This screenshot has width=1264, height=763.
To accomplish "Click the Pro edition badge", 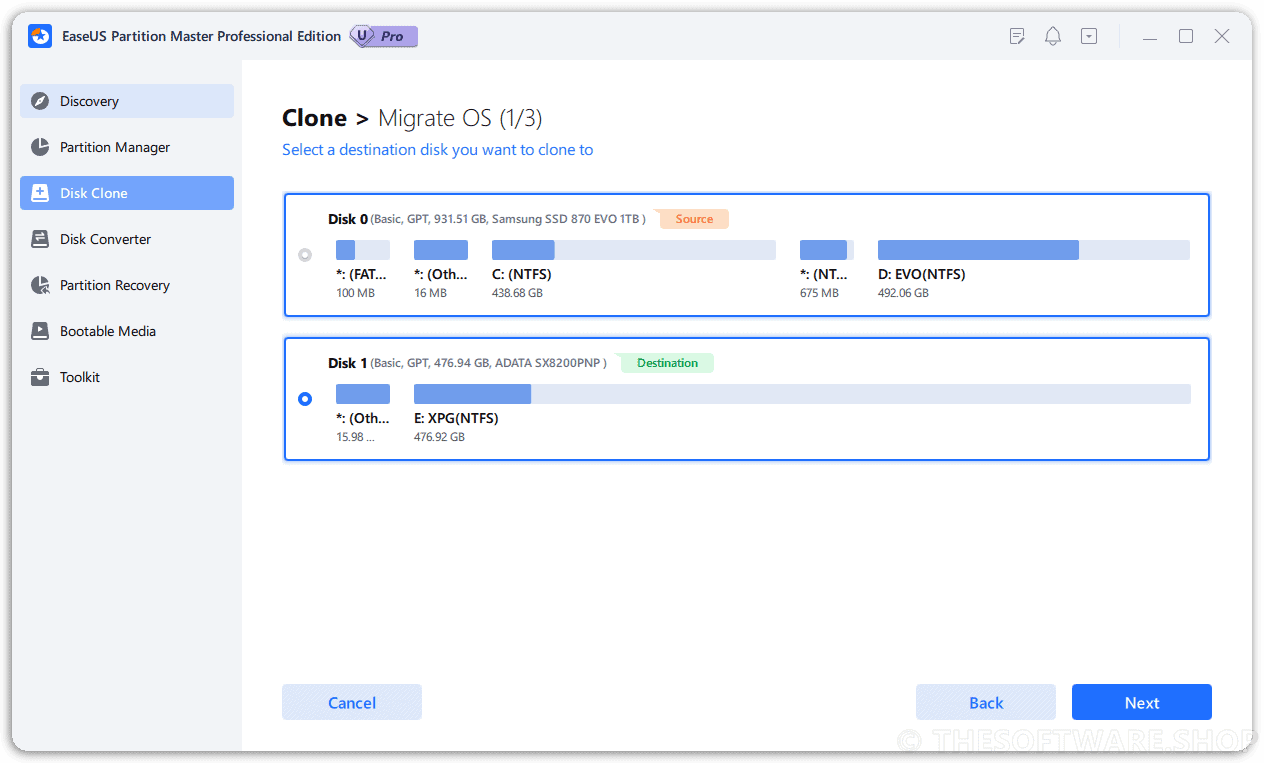I will pos(384,36).
